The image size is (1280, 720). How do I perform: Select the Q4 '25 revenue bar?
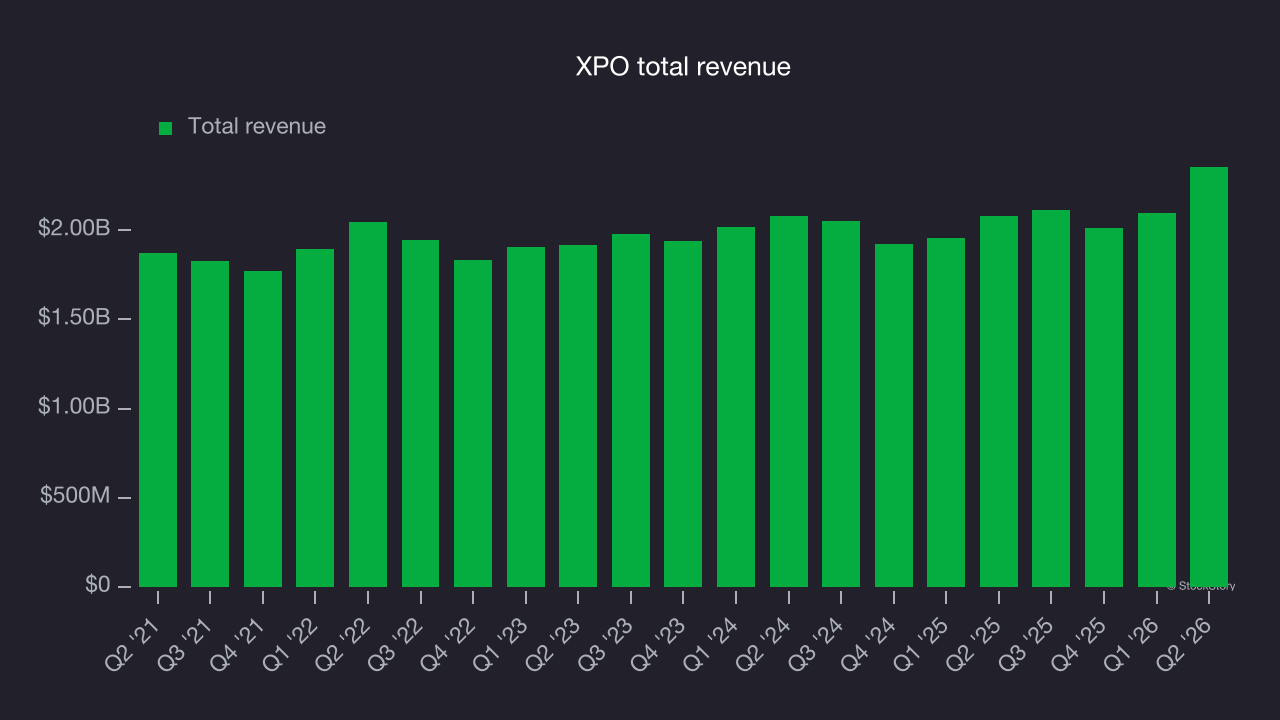1104,407
